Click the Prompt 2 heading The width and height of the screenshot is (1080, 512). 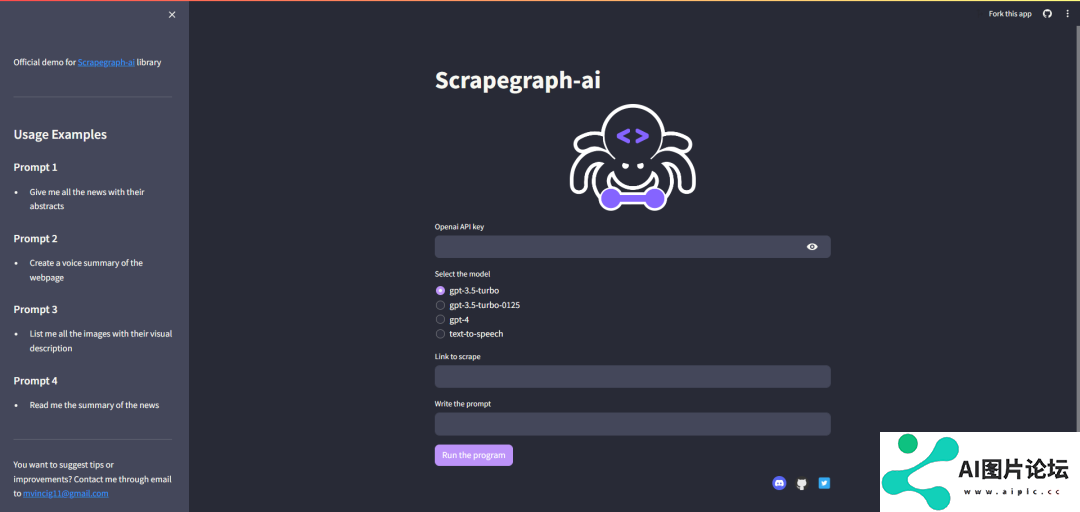pyautogui.click(x=35, y=238)
